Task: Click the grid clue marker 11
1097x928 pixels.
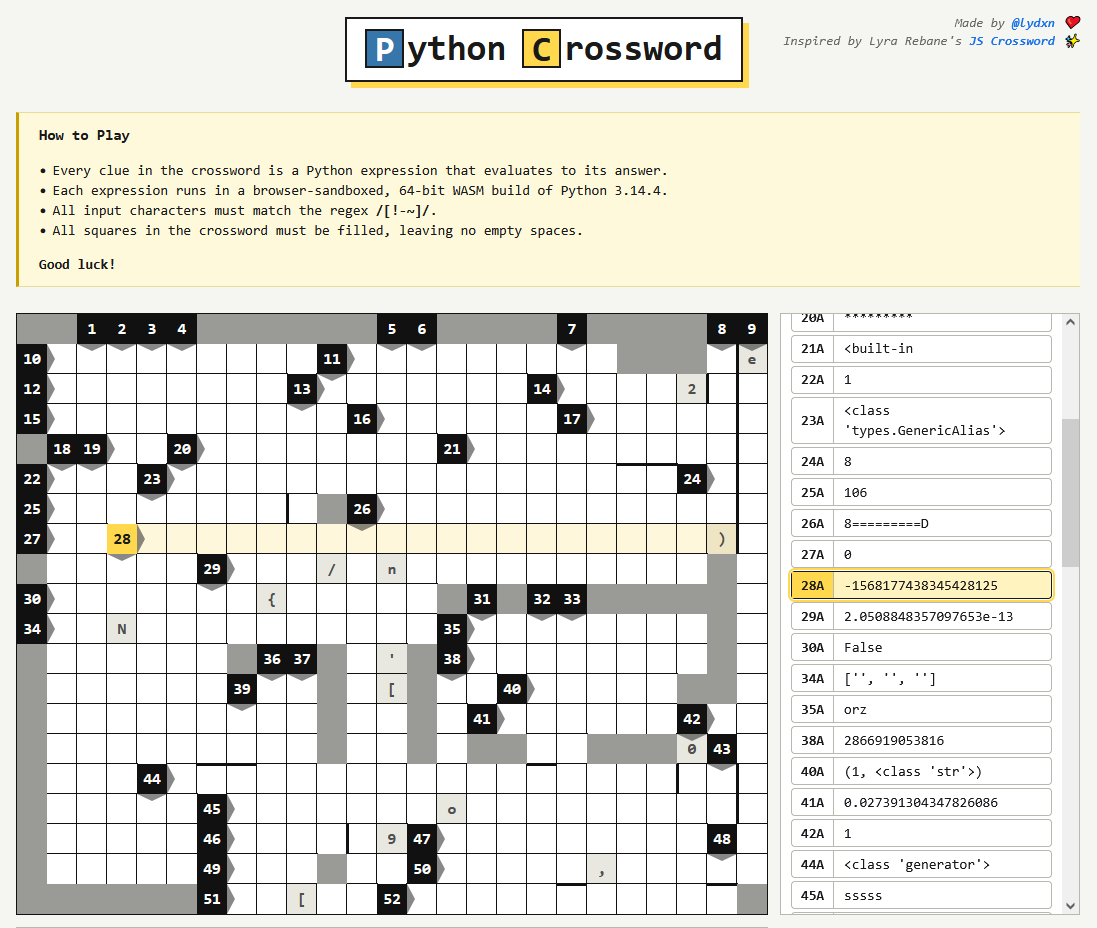Action: 332,359
